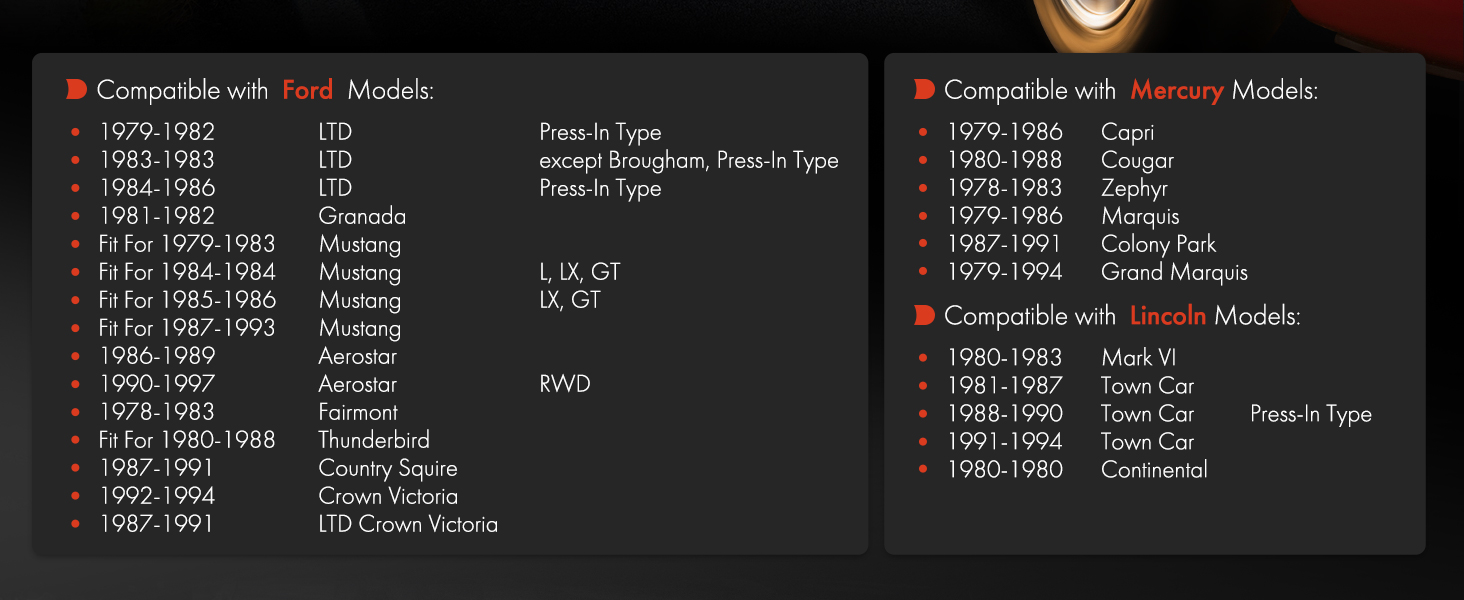1464x600 pixels.
Task: Click the Country Squire model name
Action: (388, 469)
